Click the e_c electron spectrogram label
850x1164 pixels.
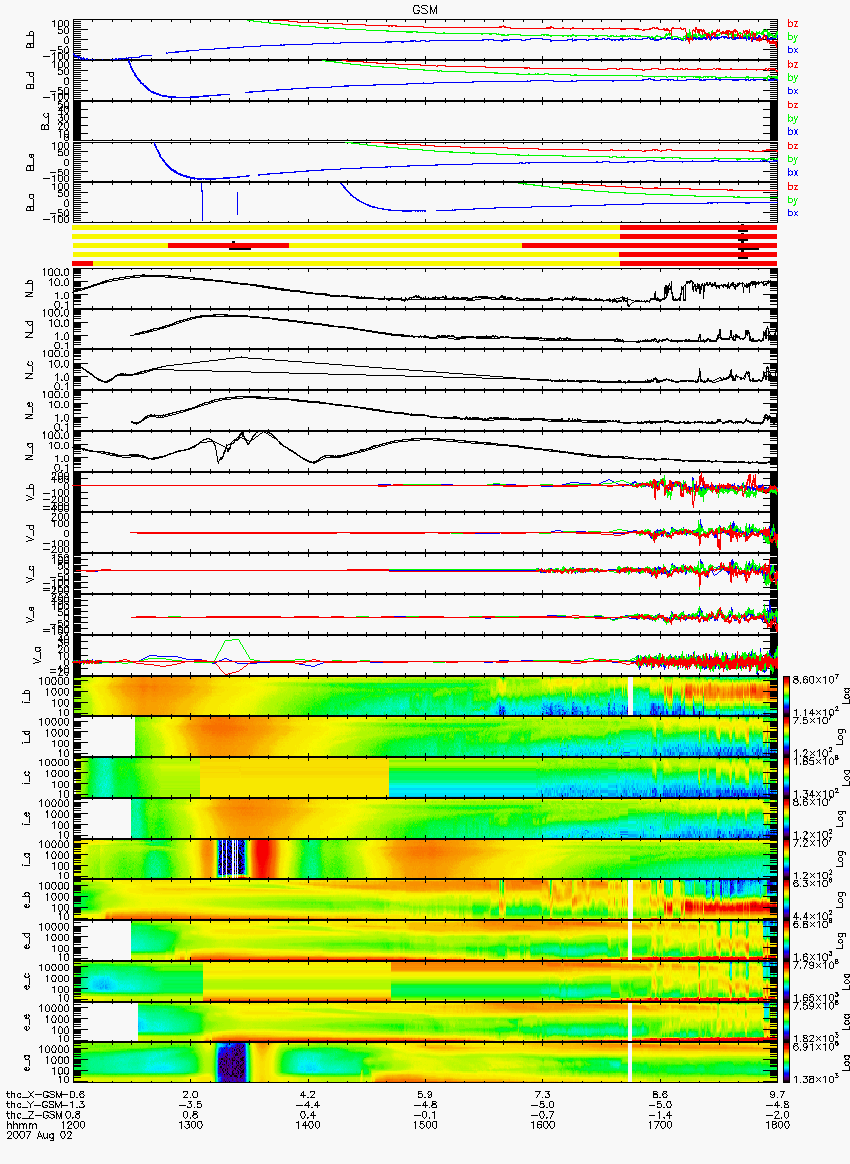(x=27, y=981)
